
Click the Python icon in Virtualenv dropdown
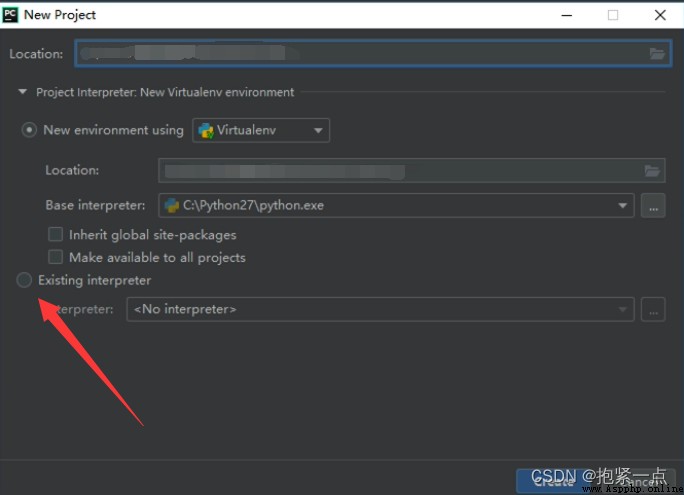point(206,130)
